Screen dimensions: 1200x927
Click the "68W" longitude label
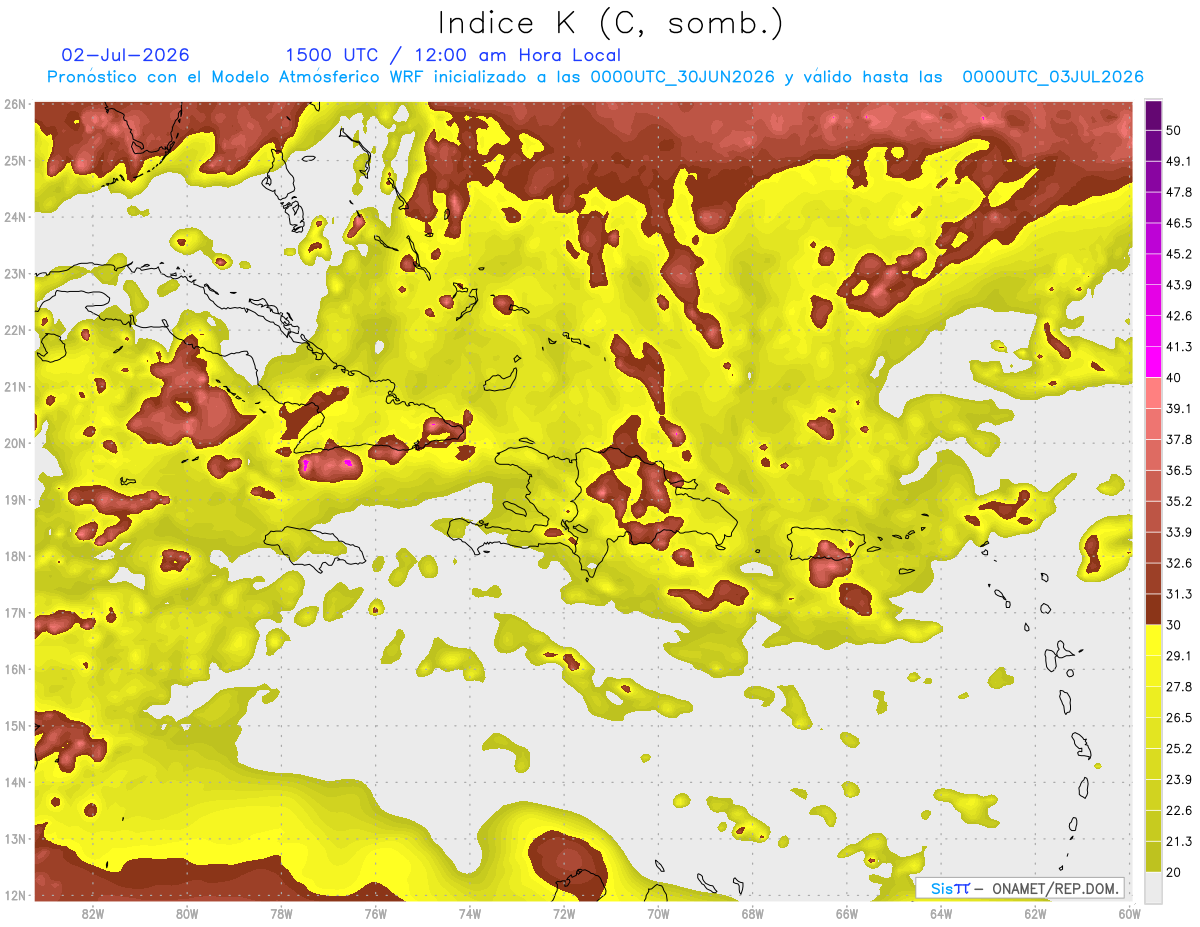[x=753, y=914]
